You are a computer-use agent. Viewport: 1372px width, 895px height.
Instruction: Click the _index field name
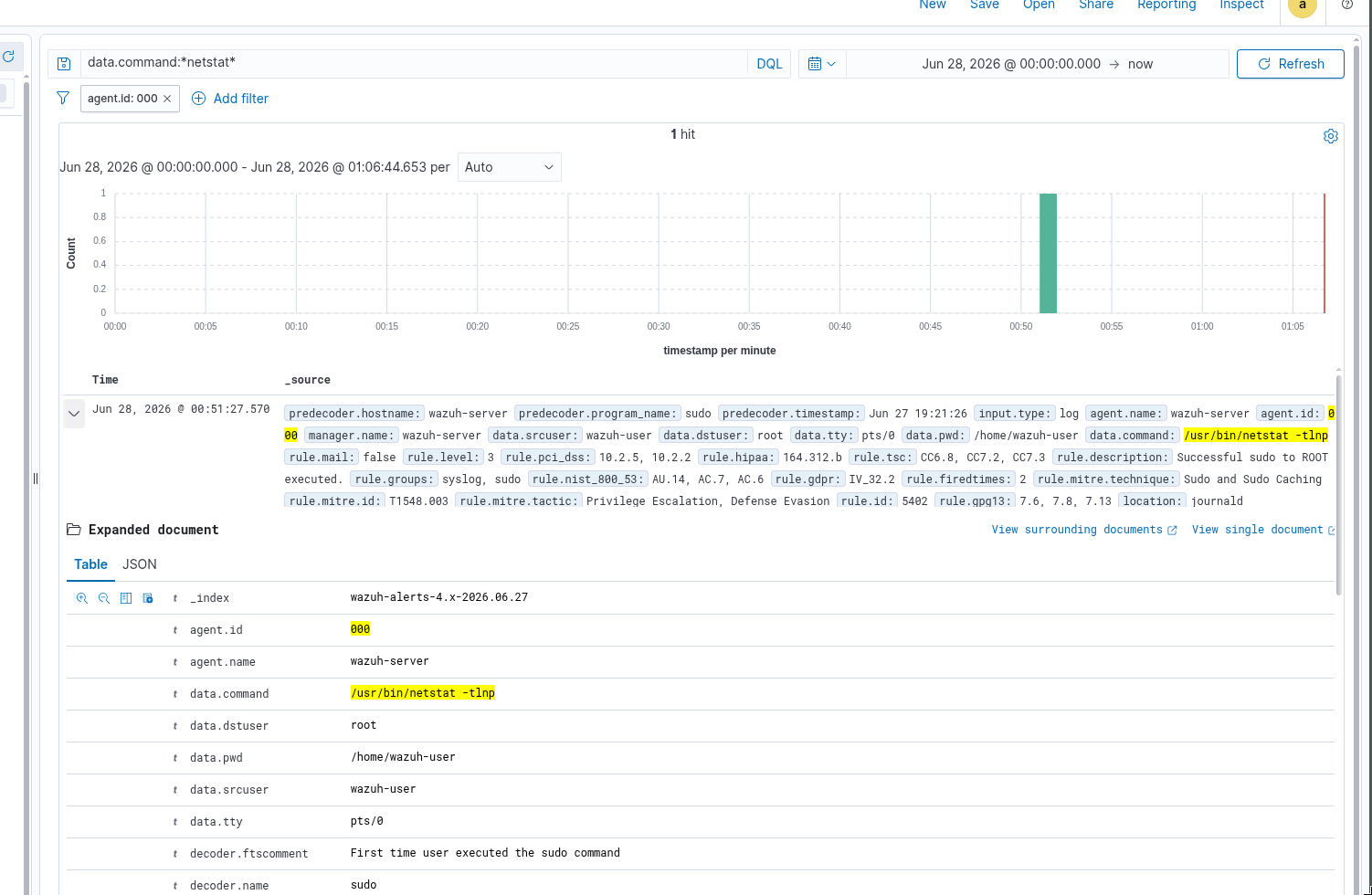(x=210, y=598)
